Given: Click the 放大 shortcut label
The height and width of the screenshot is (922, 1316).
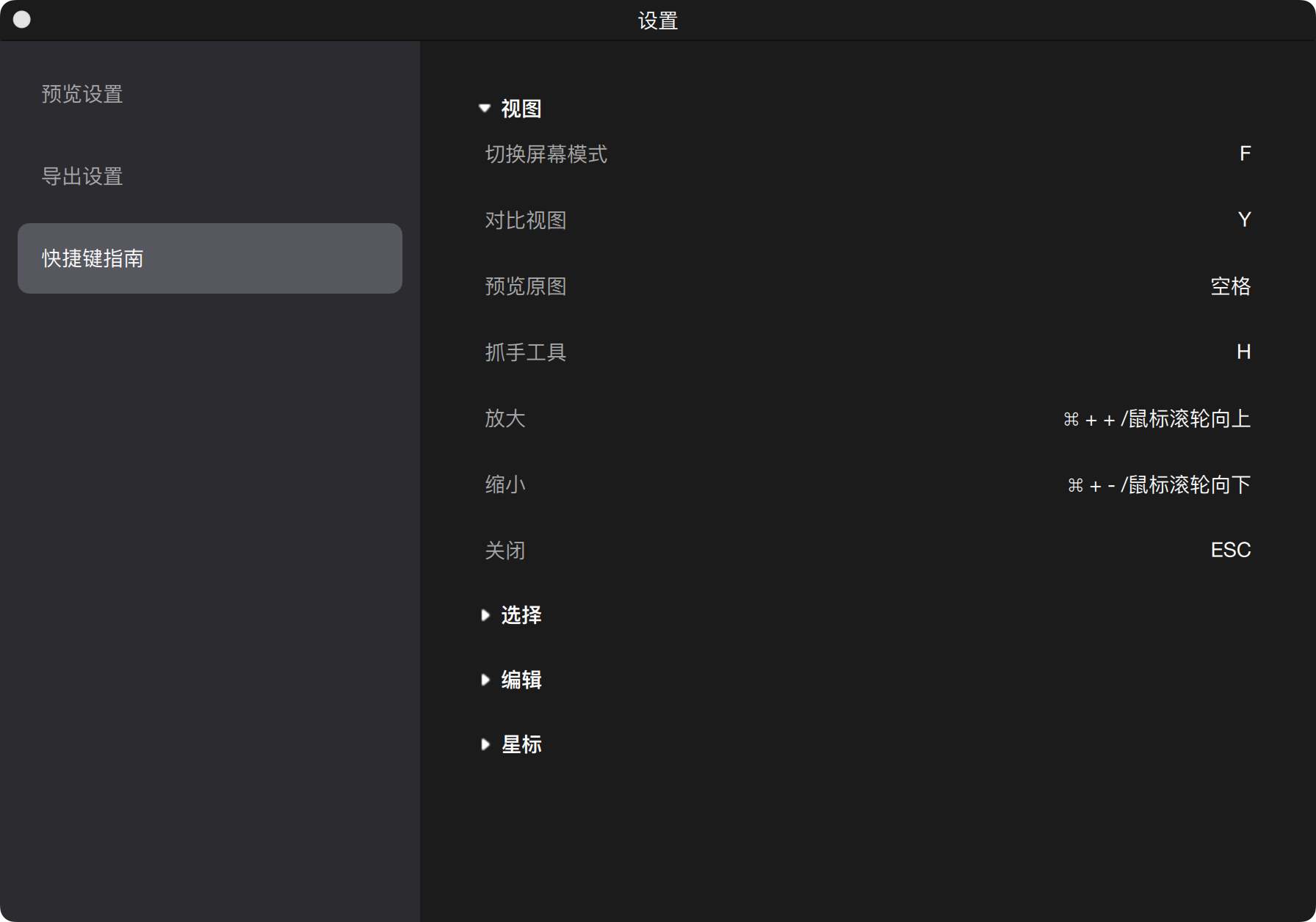Looking at the screenshot, I should (x=505, y=418).
